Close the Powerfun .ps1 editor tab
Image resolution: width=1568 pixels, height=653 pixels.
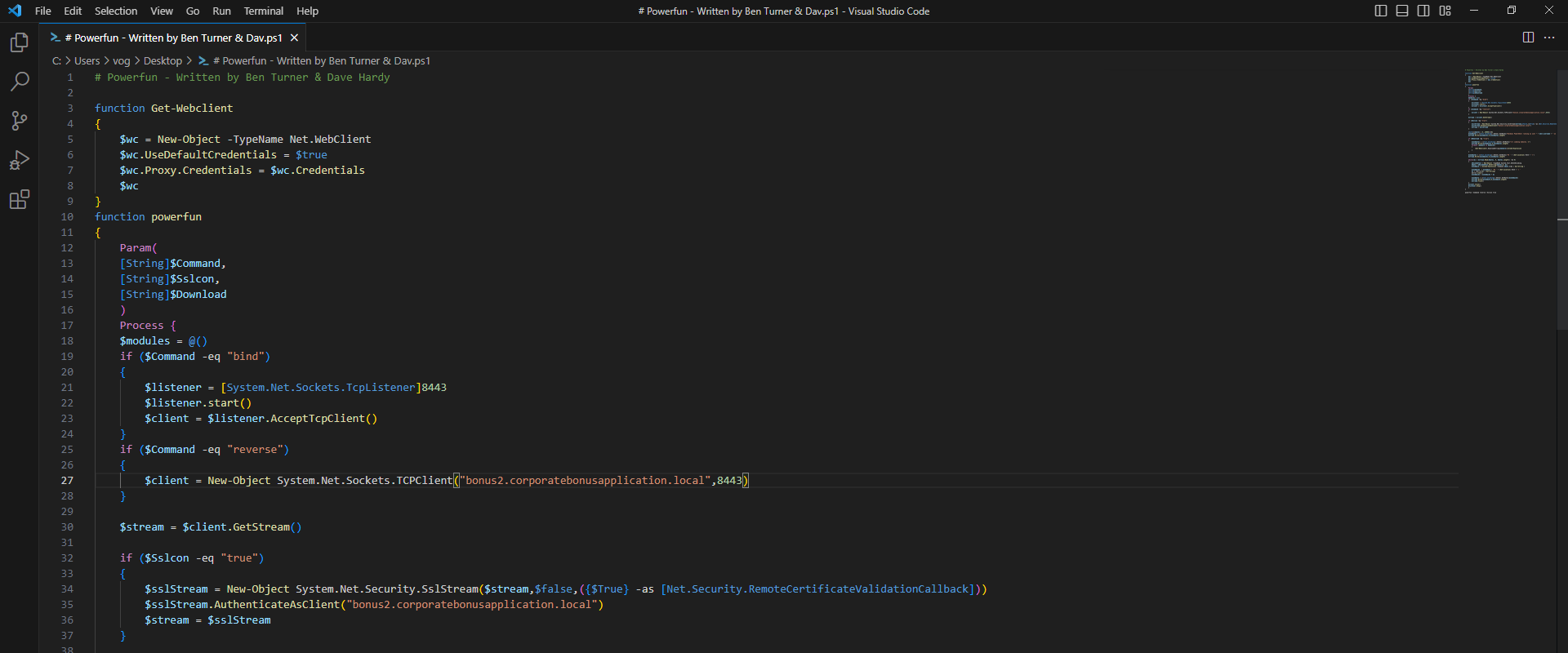[294, 38]
